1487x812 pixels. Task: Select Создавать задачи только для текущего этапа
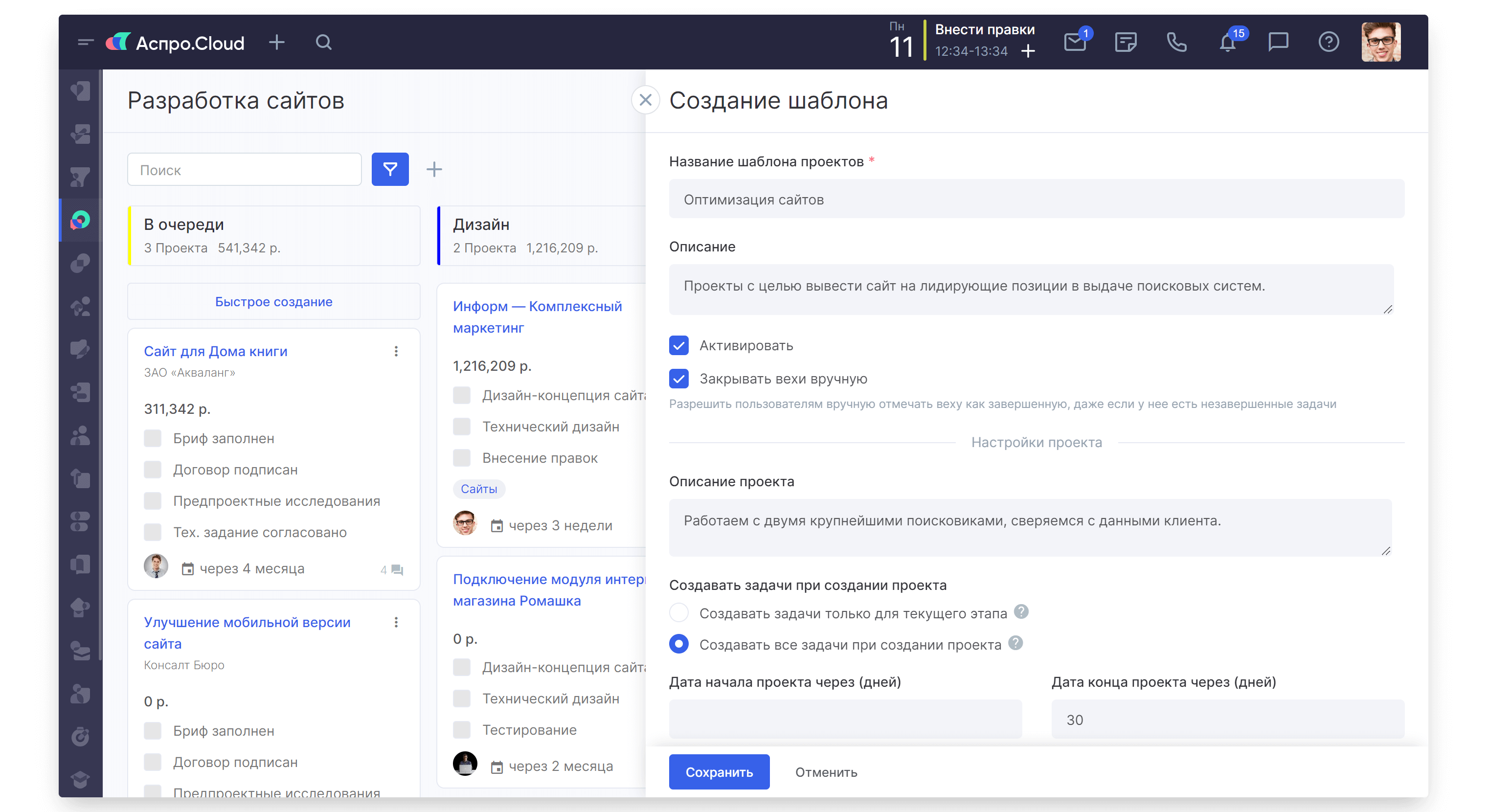point(679,613)
